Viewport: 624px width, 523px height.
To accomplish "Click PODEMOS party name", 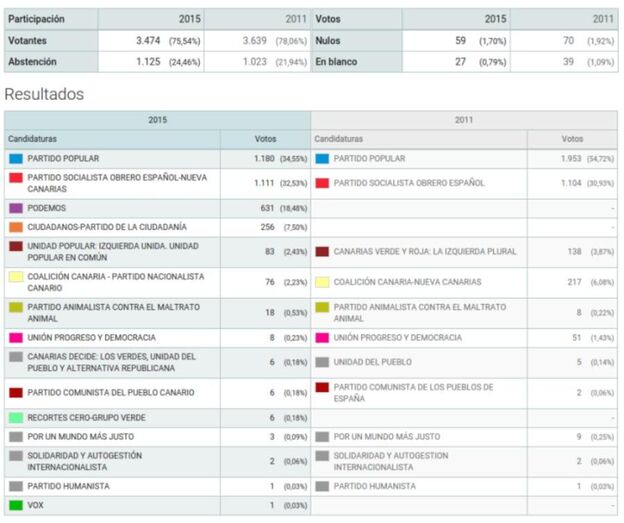I will [47, 208].
